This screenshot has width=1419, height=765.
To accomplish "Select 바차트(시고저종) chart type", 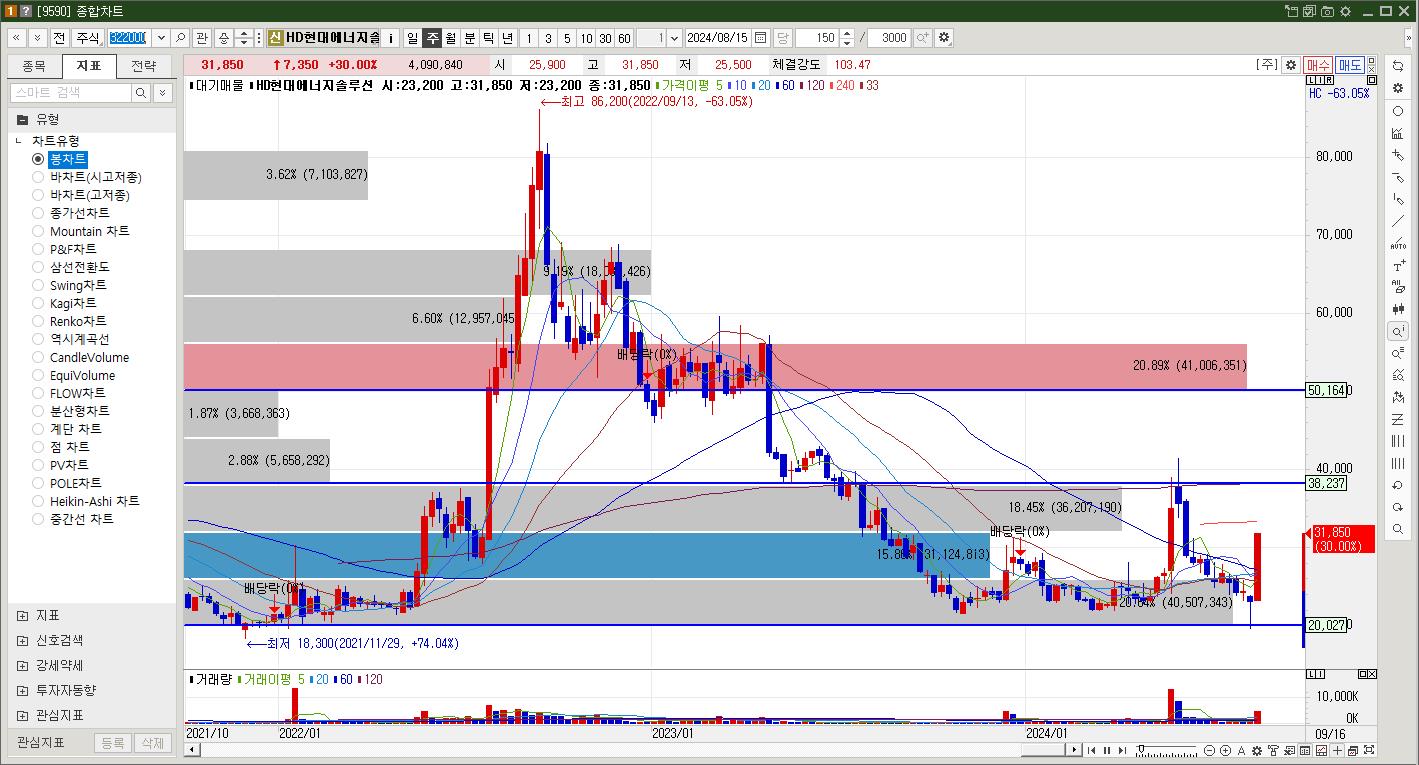I will click(87, 177).
